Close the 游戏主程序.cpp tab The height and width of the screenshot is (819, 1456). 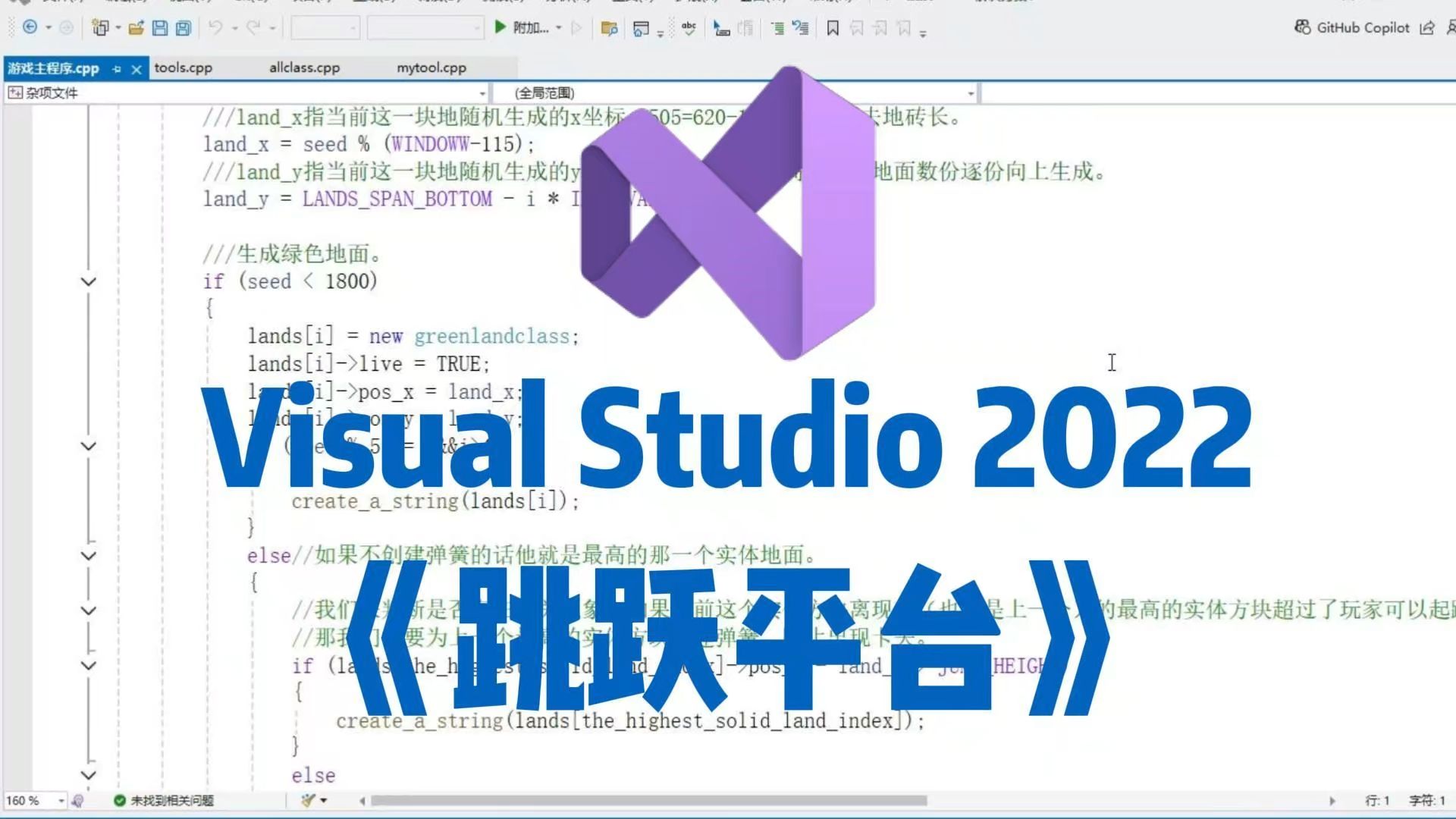tap(136, 69)
